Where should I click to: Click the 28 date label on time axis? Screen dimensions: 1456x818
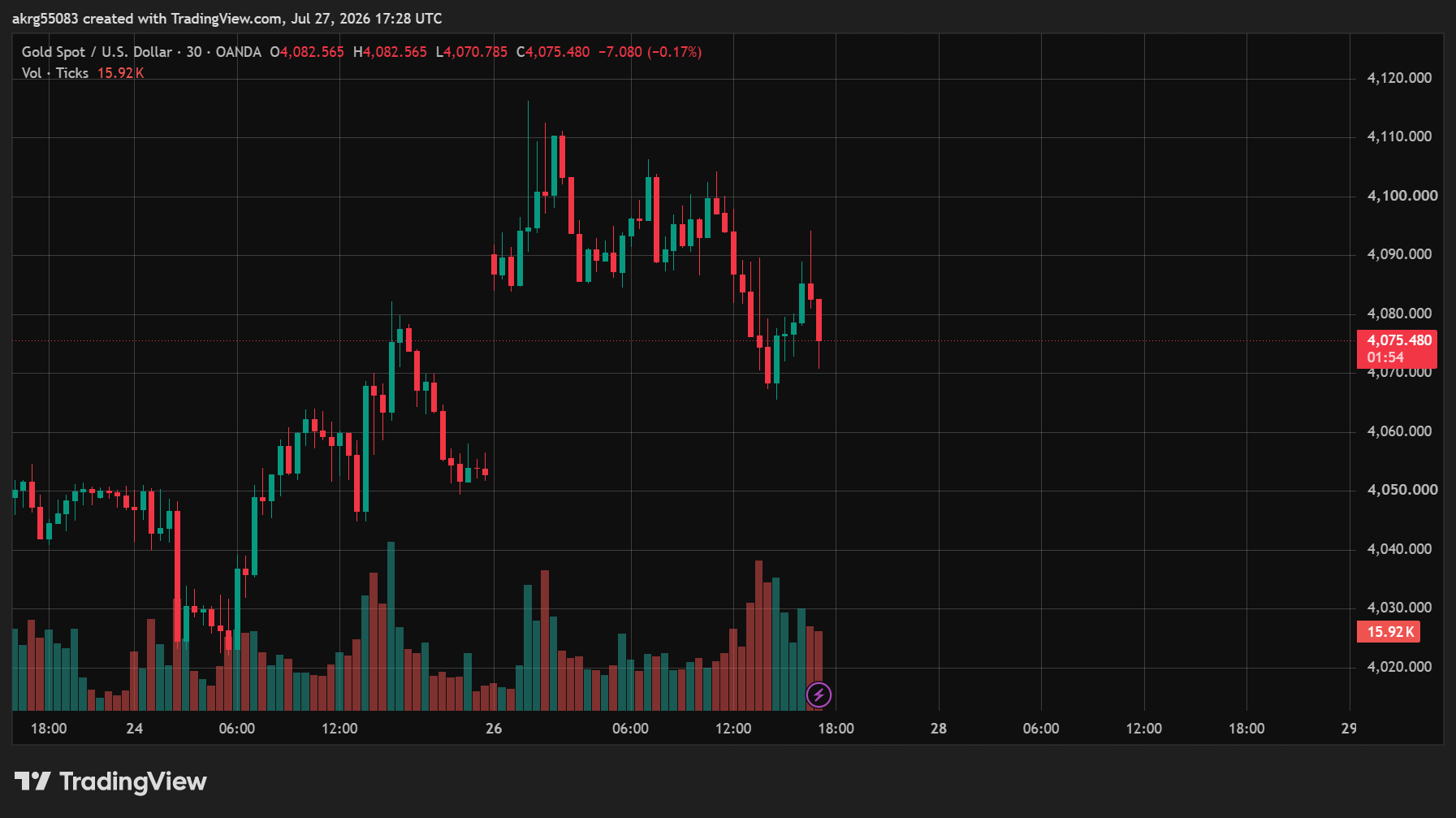coord(939,729)
